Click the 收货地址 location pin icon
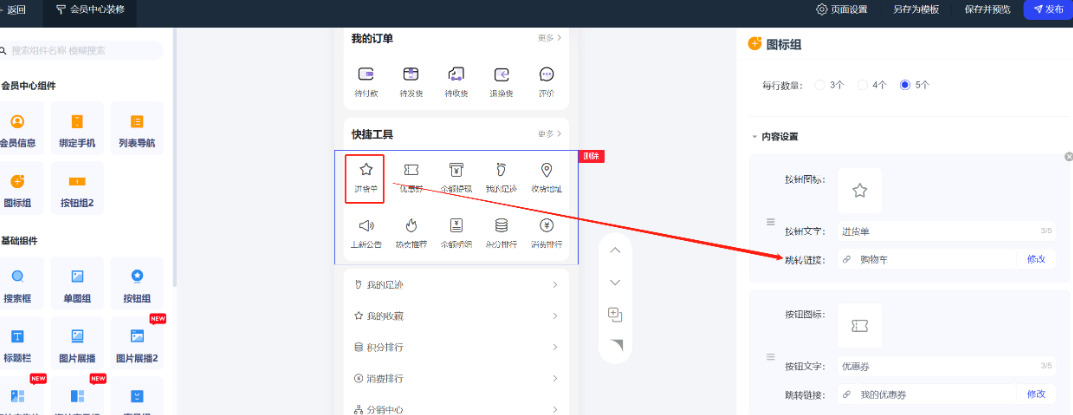 pyautogui.click(x=546, y=170)
